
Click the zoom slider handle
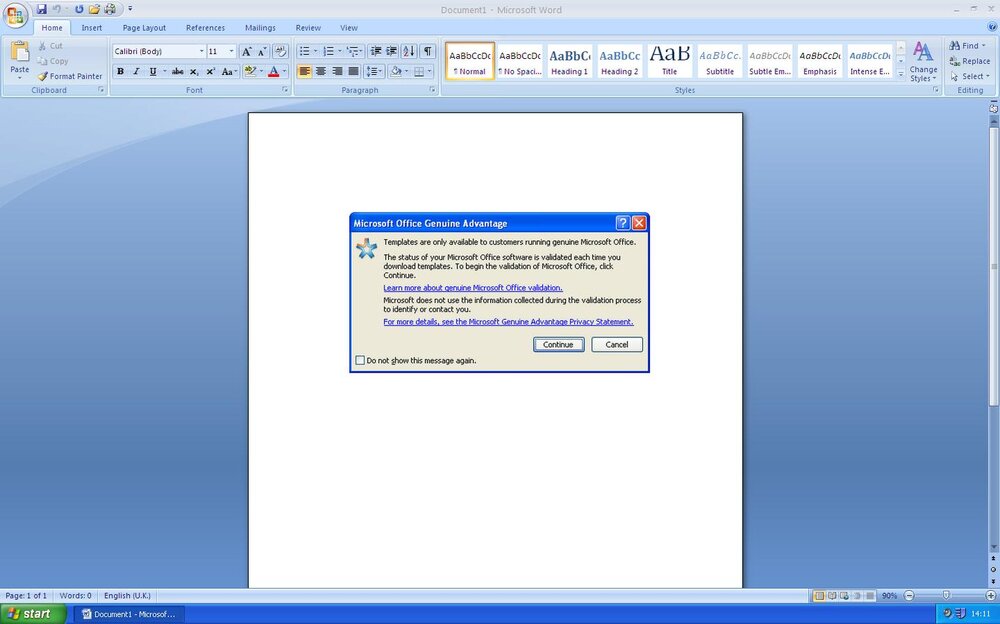click(946, 595)
